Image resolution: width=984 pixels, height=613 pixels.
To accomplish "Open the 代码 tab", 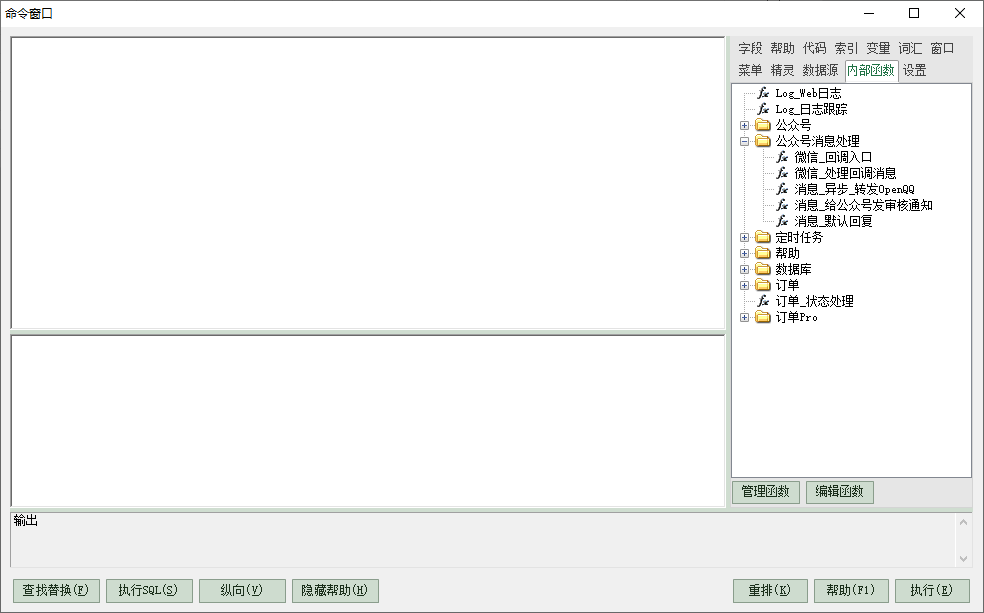I will [815, 48].
